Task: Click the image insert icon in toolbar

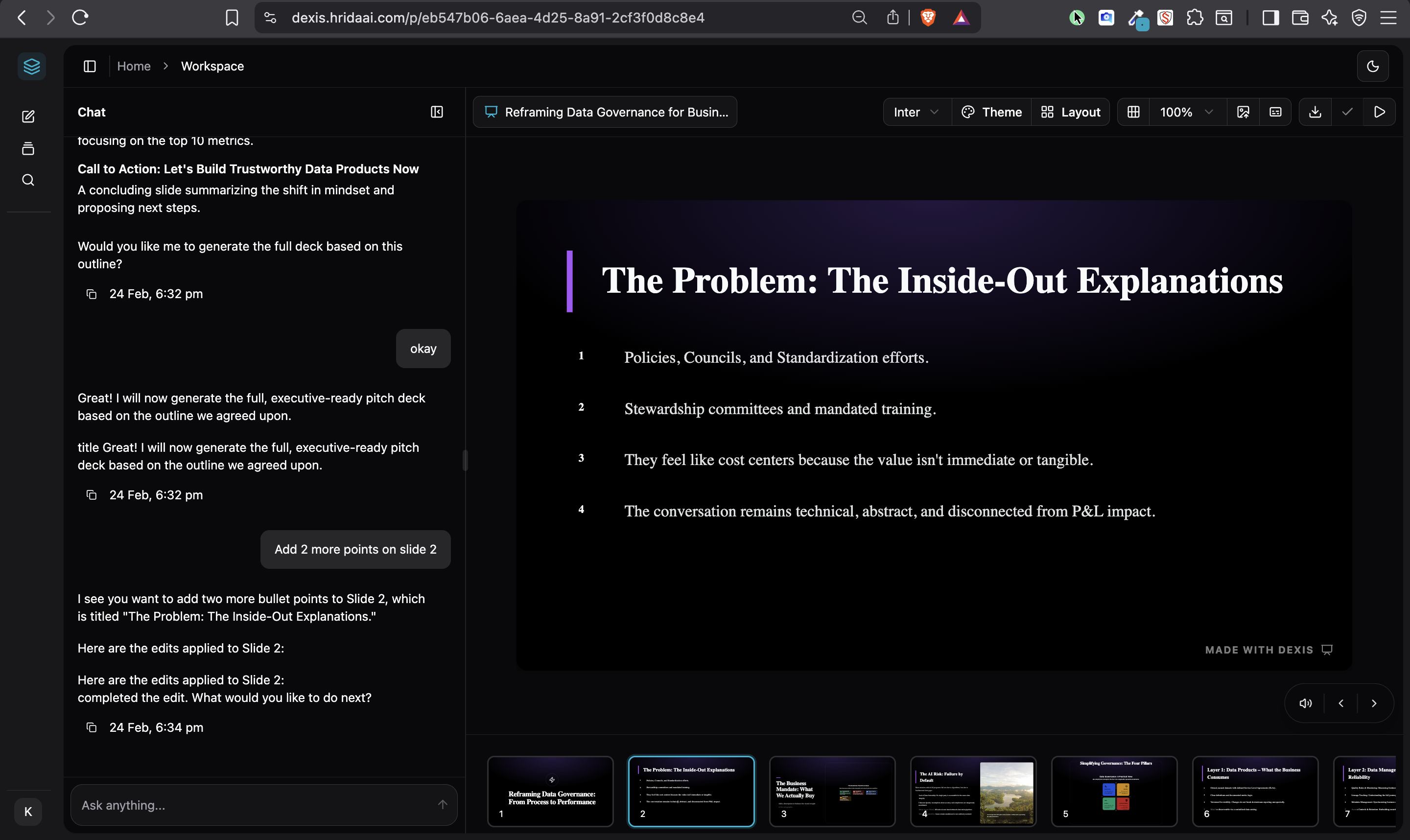Action: 1243,112
